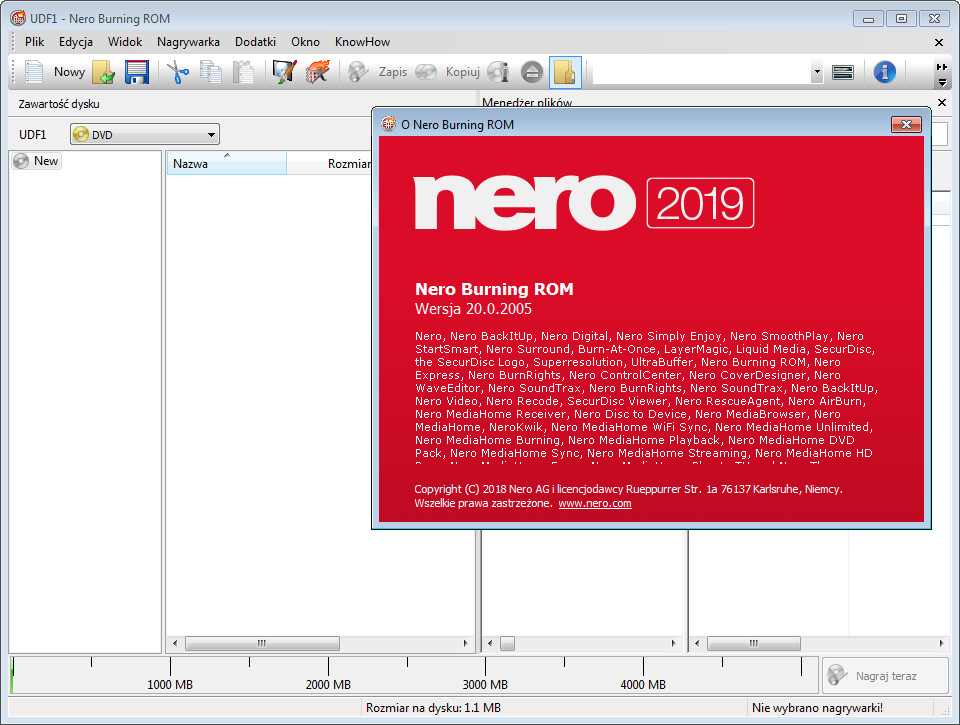The height and width of the screenshot is (725, 960).
Task: Click the 1000 MB mark on capacity bar
Action: [170, 684]
